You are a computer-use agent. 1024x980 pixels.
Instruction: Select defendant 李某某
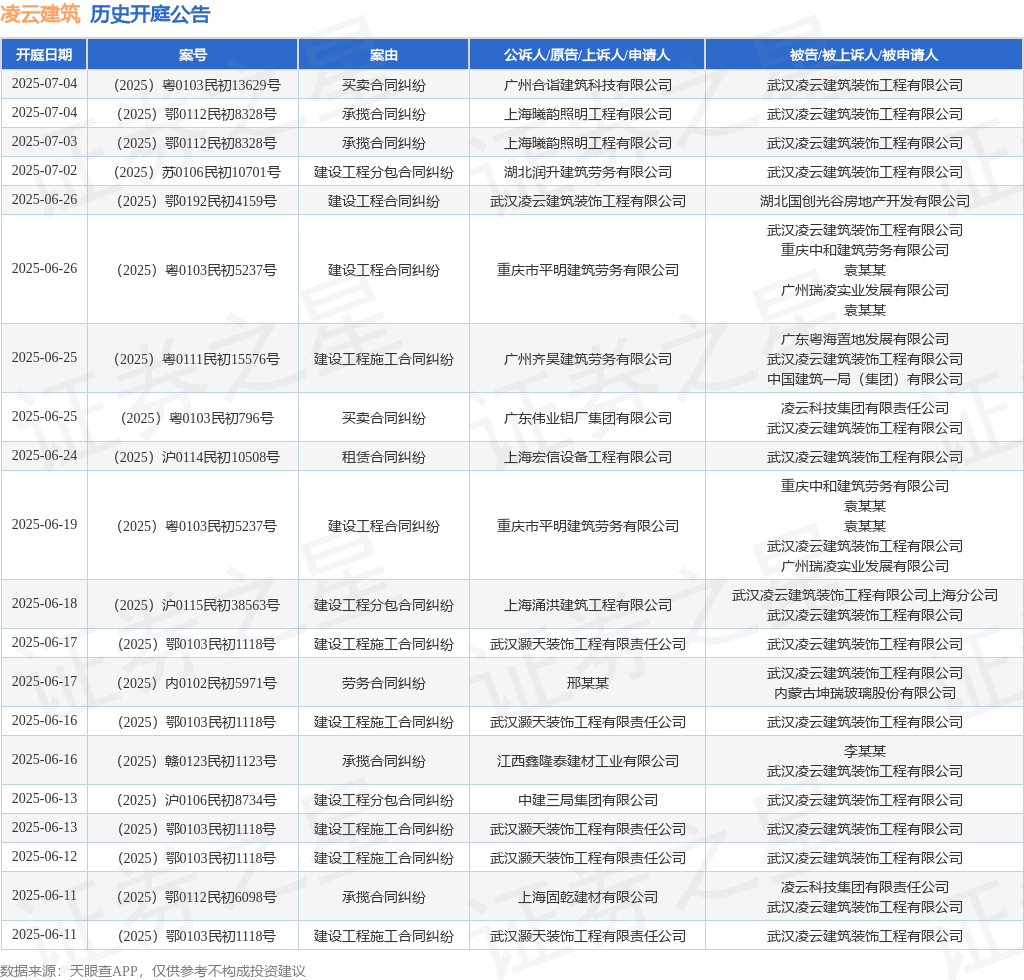coord(865,751)
